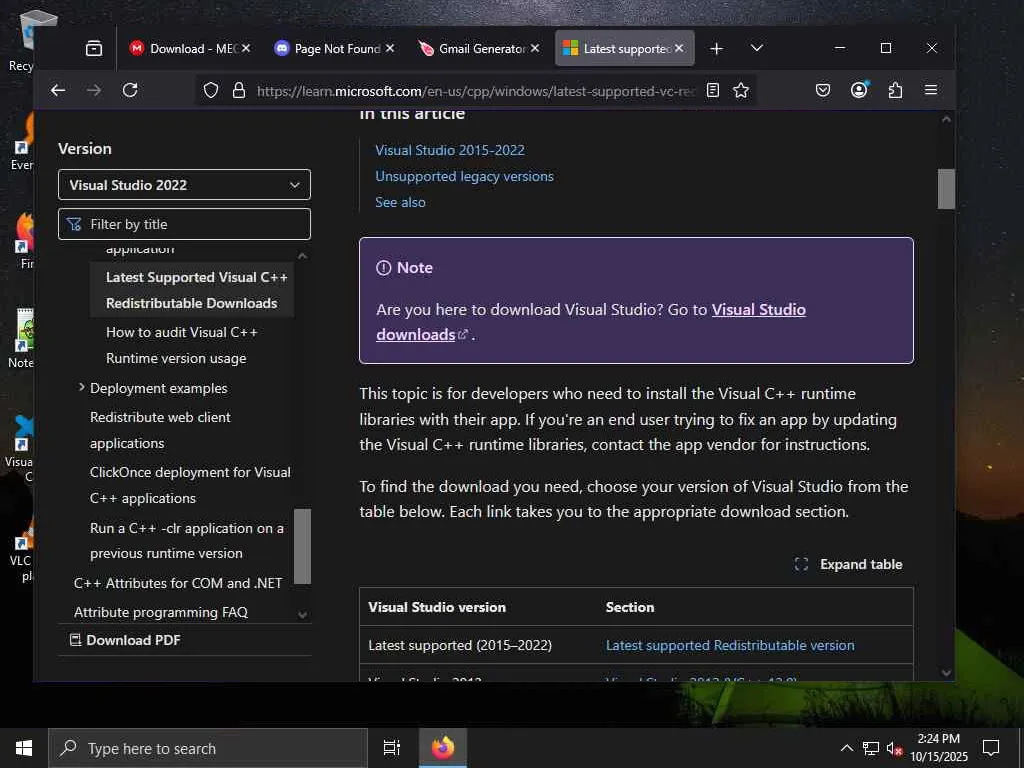The height and width of the screenshot is (768, 1024).
Task: Open Latest supported Redistributable version link
Action: tap(730, 645)
